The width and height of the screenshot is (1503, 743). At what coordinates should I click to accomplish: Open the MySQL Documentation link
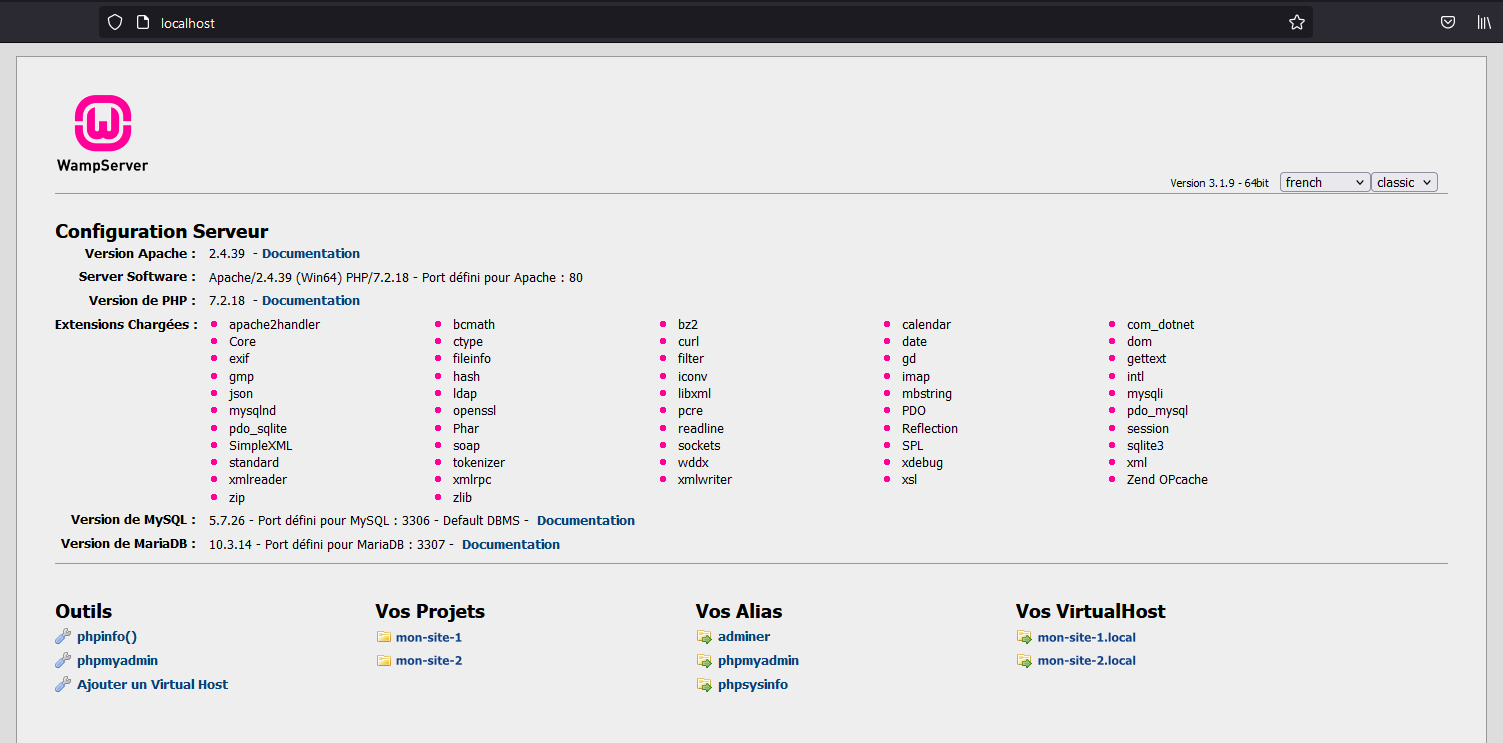click(586, 521)
